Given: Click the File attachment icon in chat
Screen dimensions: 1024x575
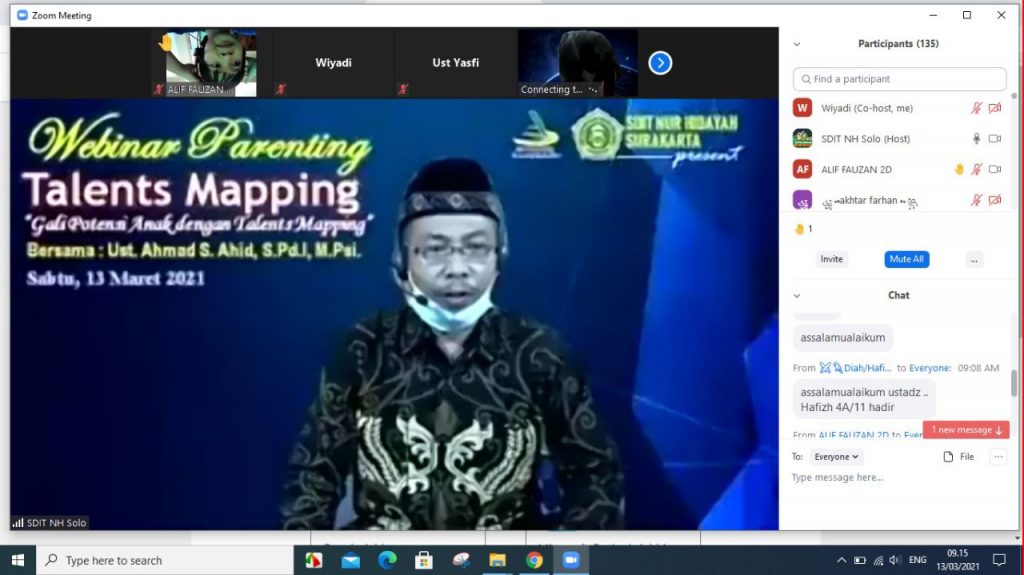Looking at the screenshot, I should [x=949, y=457].
